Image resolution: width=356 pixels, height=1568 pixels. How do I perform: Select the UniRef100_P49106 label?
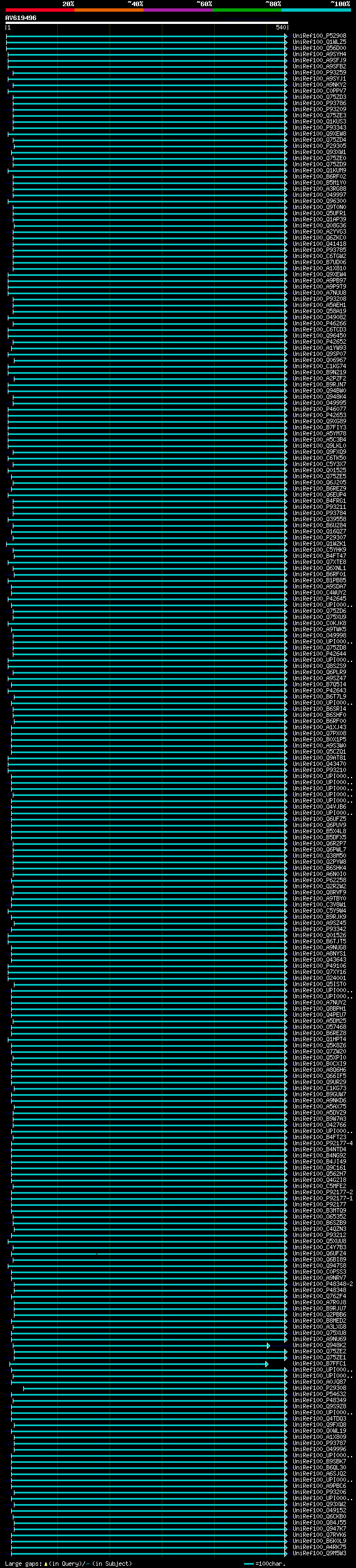[319, 966]
